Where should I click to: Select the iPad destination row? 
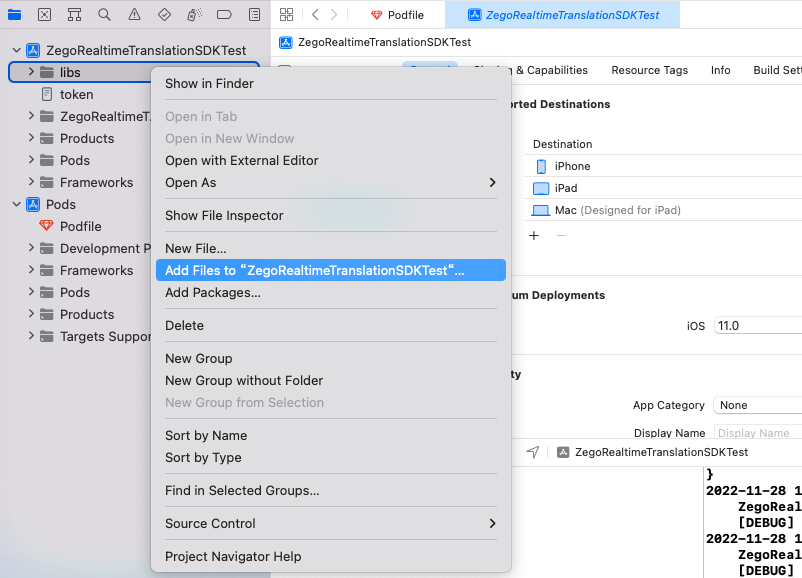(x=663, y=188)
